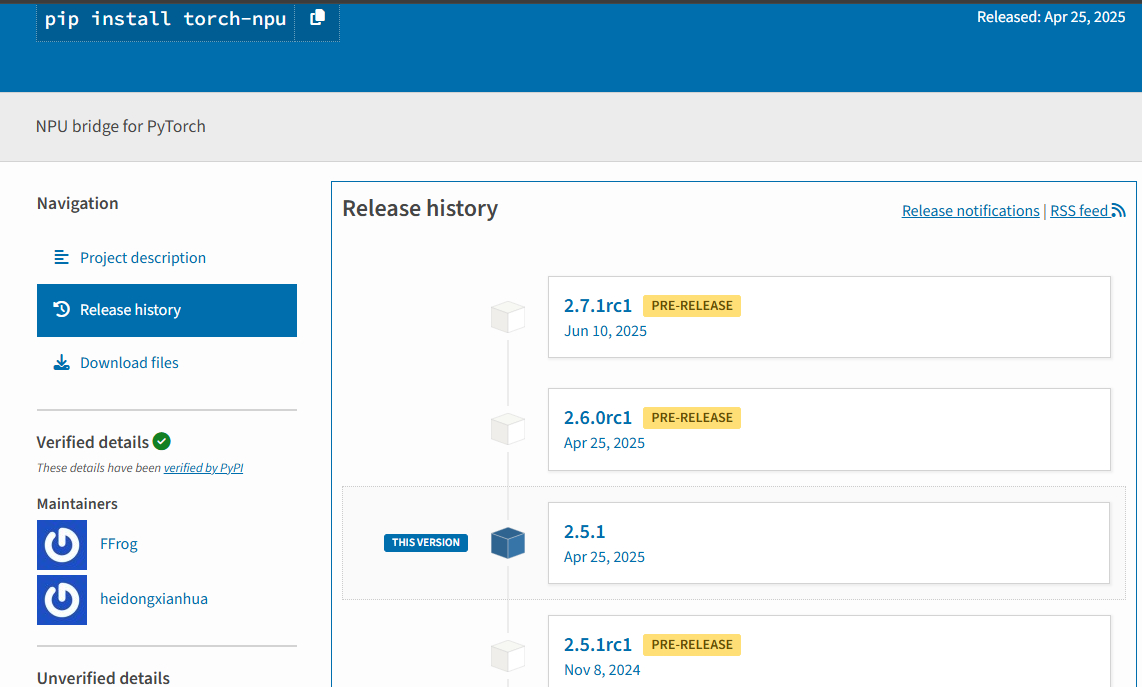Open the 2.7.1rc1 release card
This screenshot has width=1142, height=687.
[x=829, y=317]
